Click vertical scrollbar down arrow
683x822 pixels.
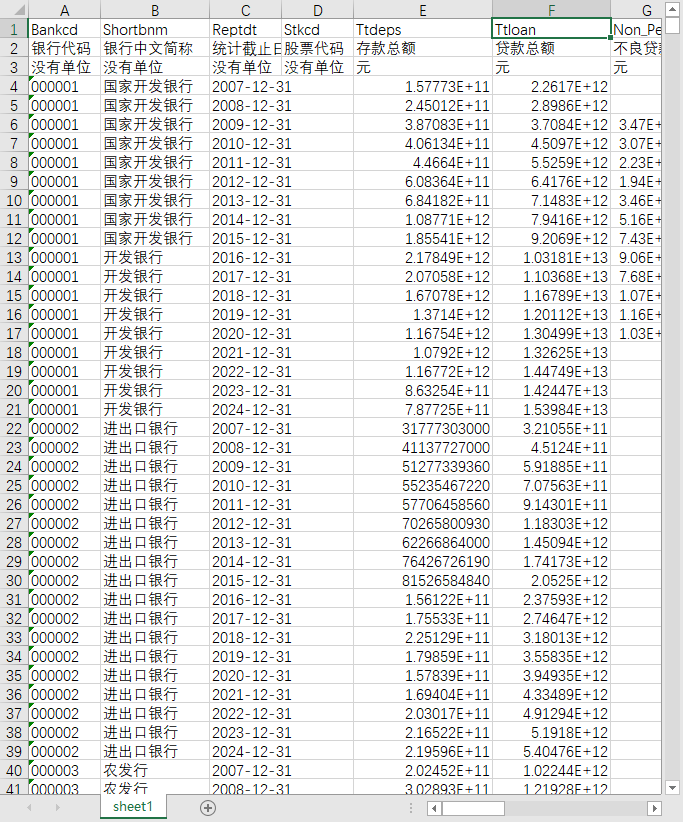point(671,787)
